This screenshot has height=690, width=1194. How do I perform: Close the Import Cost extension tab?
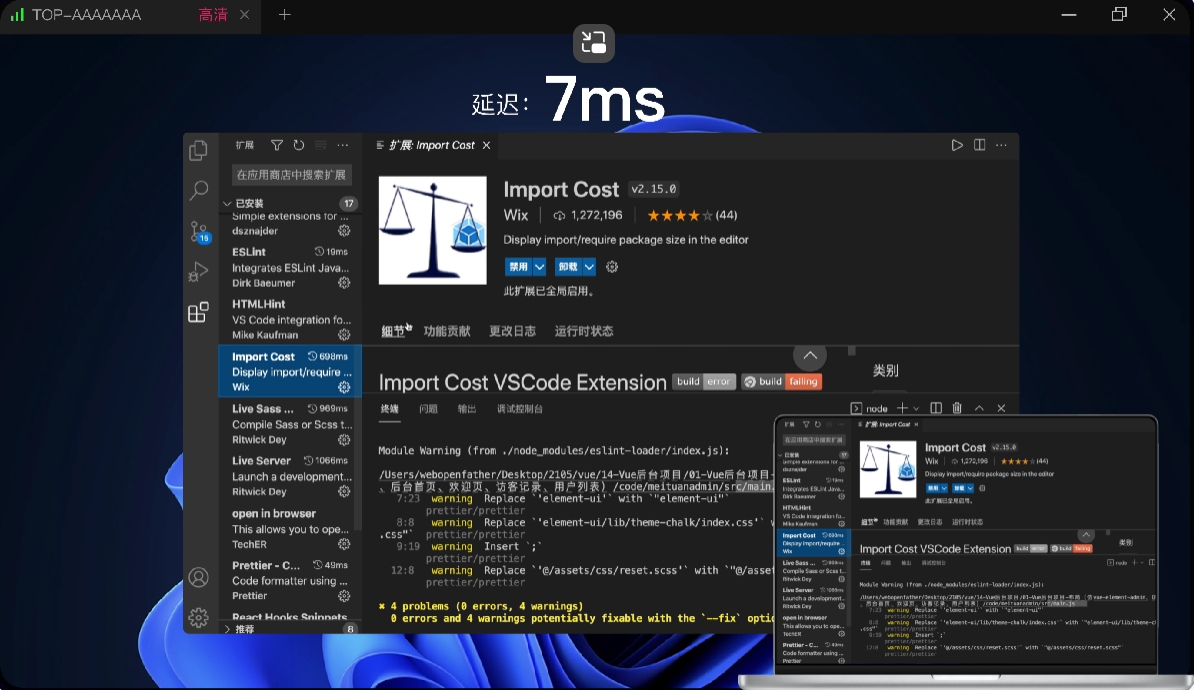487,145
